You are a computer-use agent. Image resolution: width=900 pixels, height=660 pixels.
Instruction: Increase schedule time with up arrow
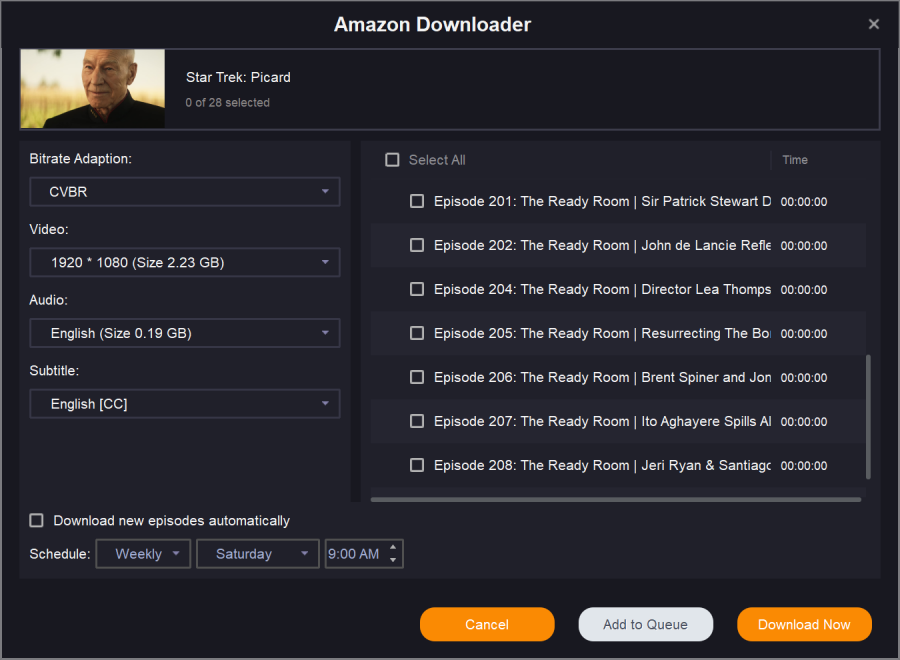pos(393,548)
